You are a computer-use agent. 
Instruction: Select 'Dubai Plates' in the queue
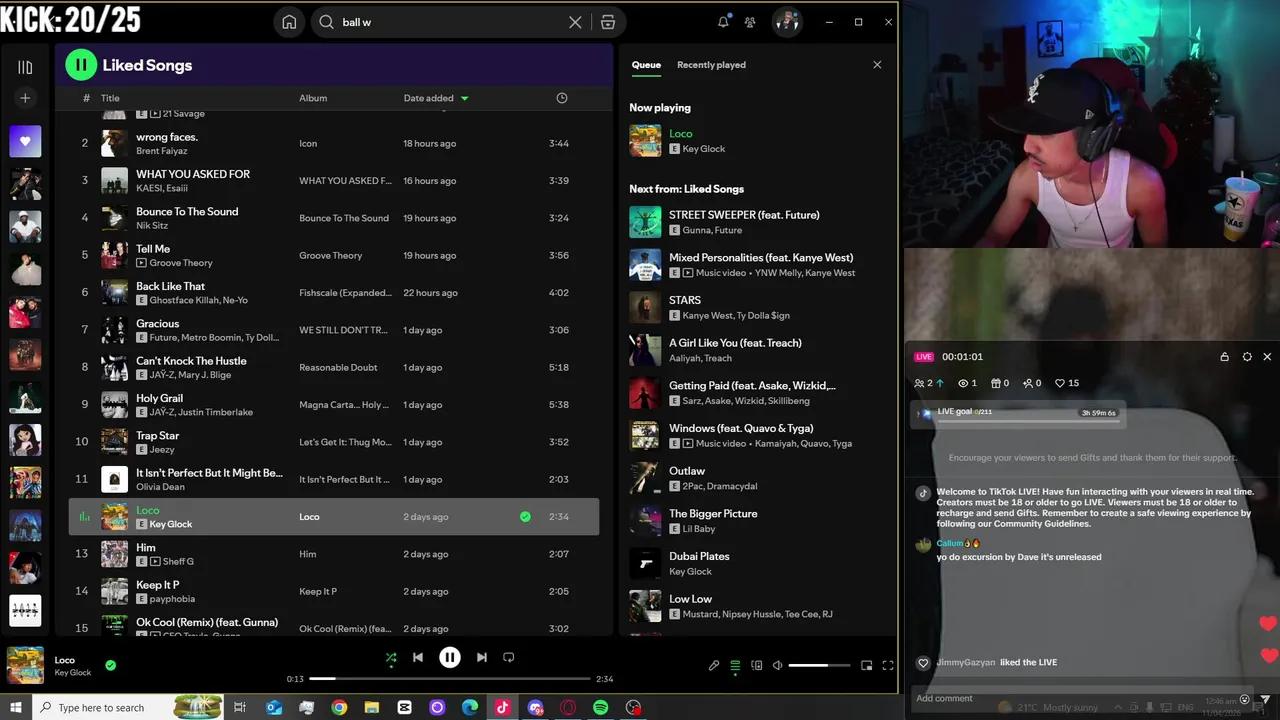758,563
